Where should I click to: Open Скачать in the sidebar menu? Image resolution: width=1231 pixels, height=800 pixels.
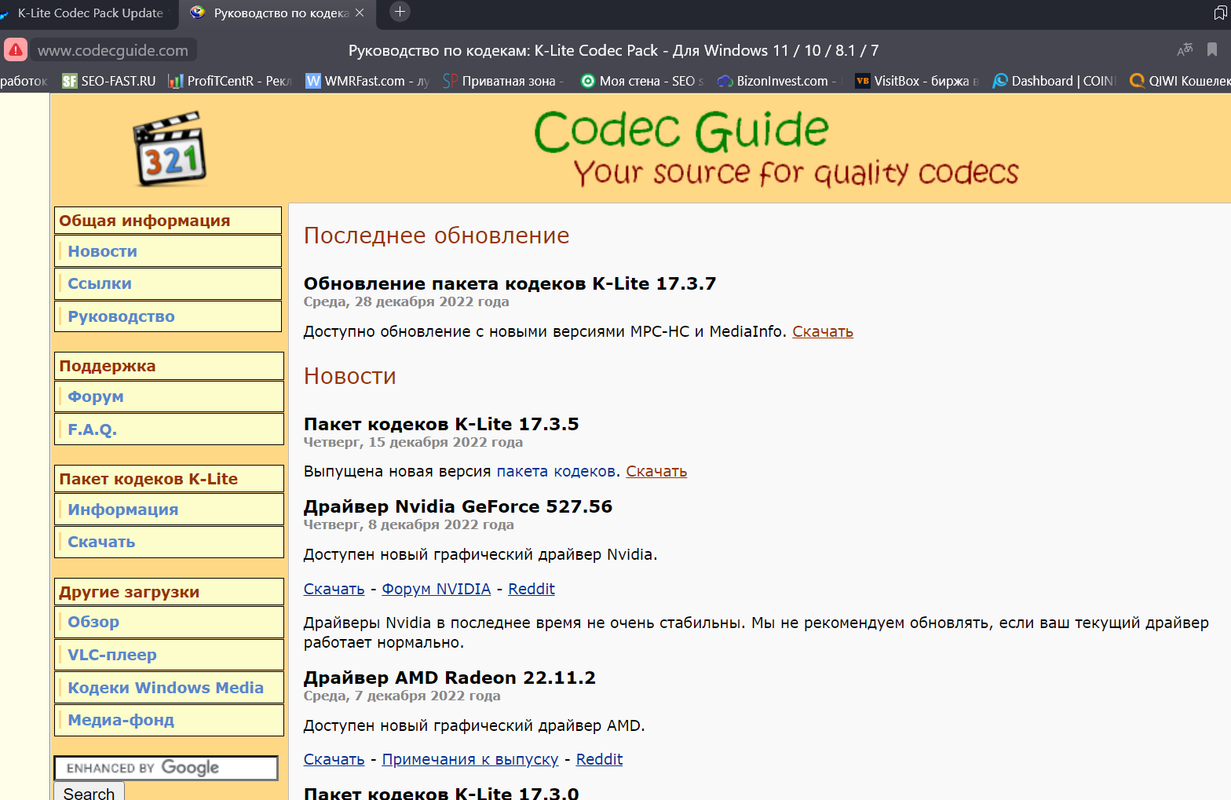[x=167, y=542]
